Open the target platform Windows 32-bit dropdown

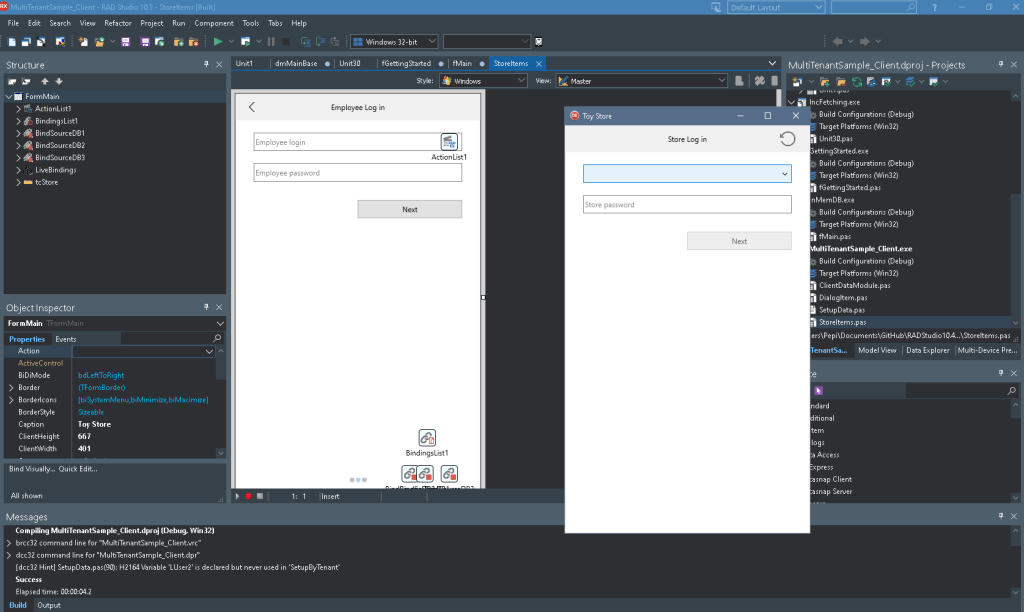click(394, 42)
